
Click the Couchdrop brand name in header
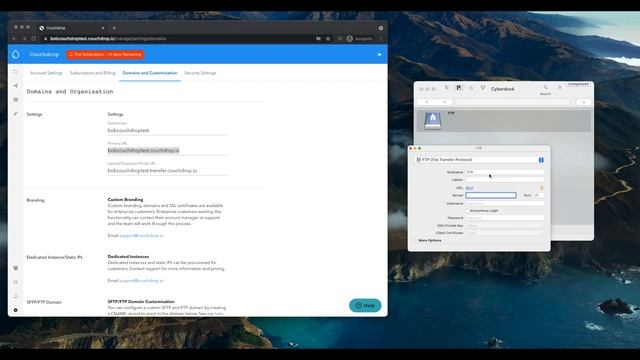[44, 54]
